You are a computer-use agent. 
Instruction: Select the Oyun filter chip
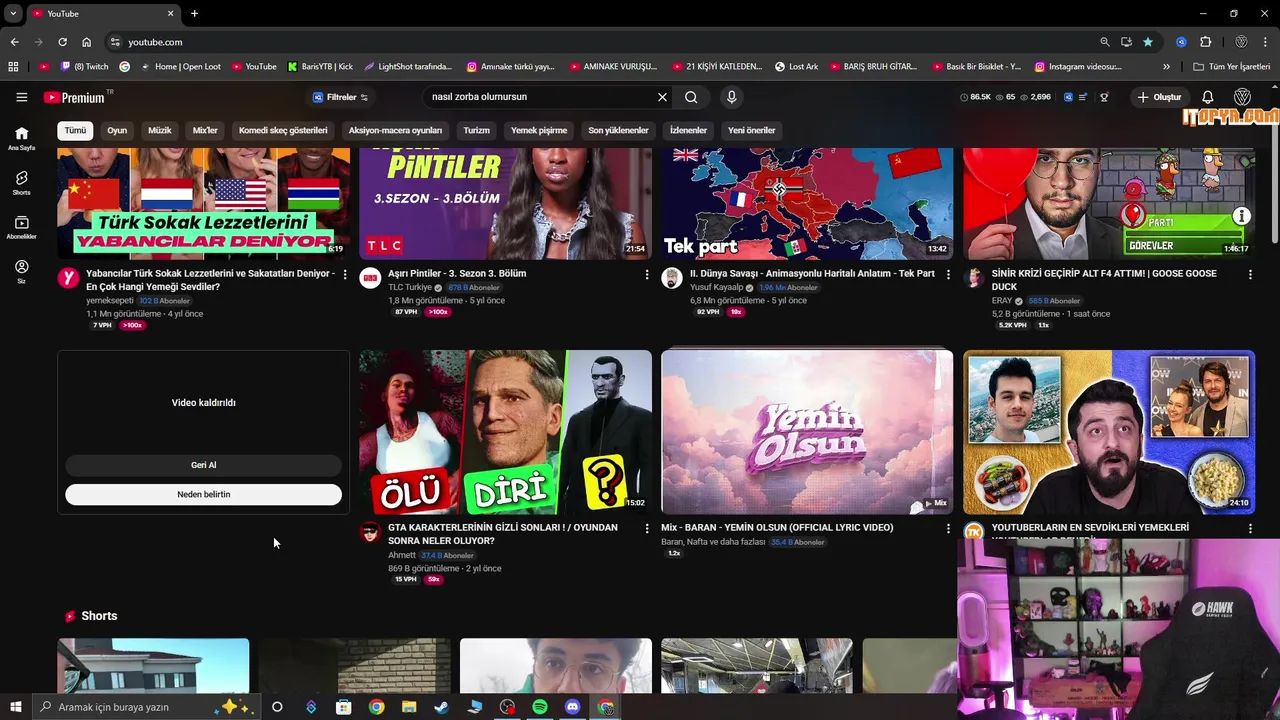117,130
